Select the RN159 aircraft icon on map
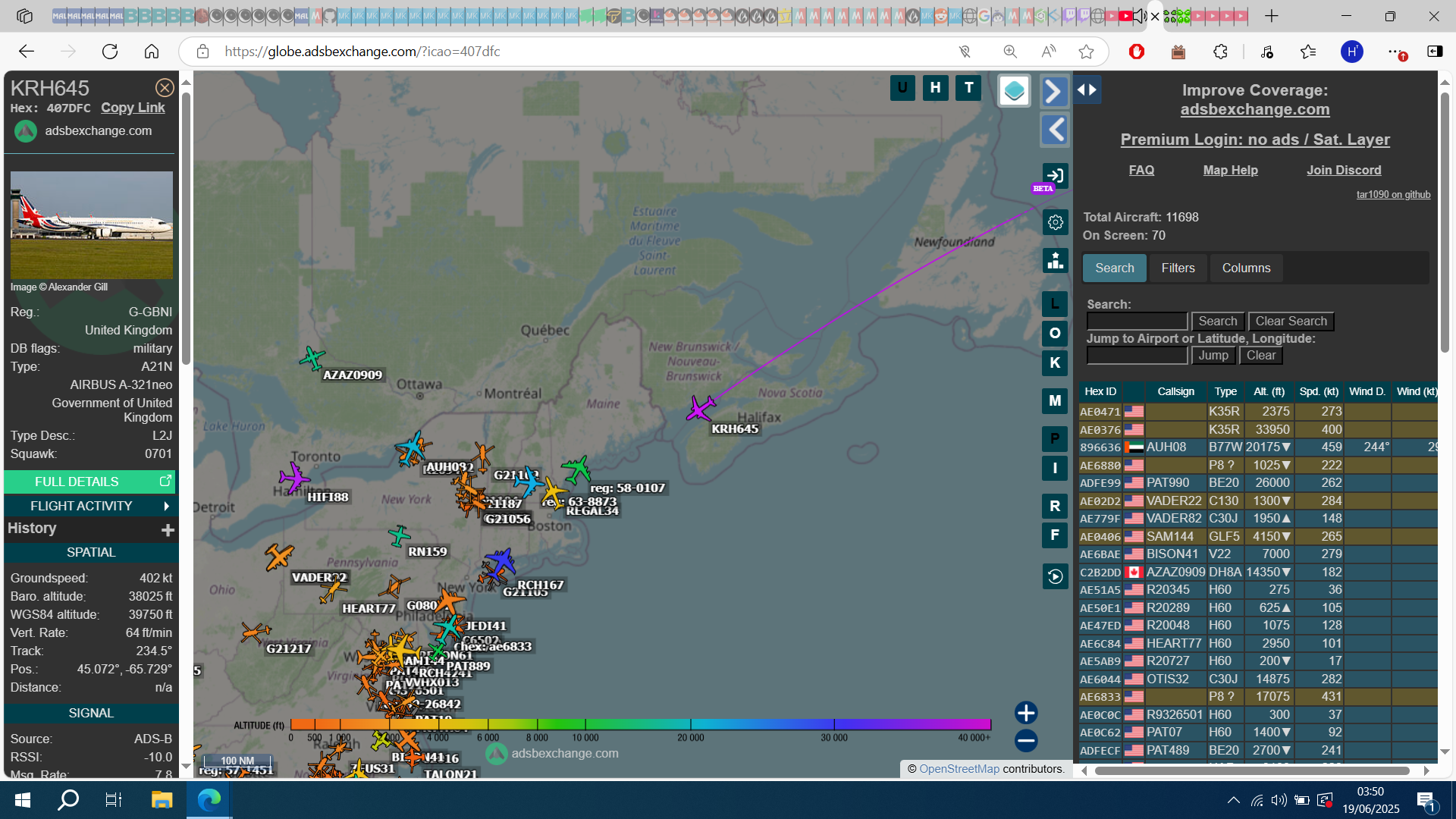The height and width of the screenshot is (819, 1456). (400, 536)
